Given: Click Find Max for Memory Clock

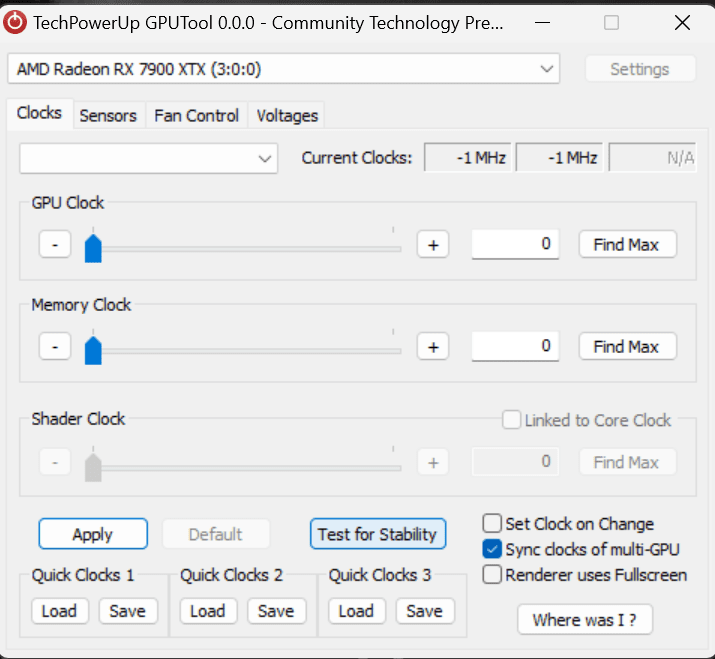Looking at the screenshot, I should [627, 347].
